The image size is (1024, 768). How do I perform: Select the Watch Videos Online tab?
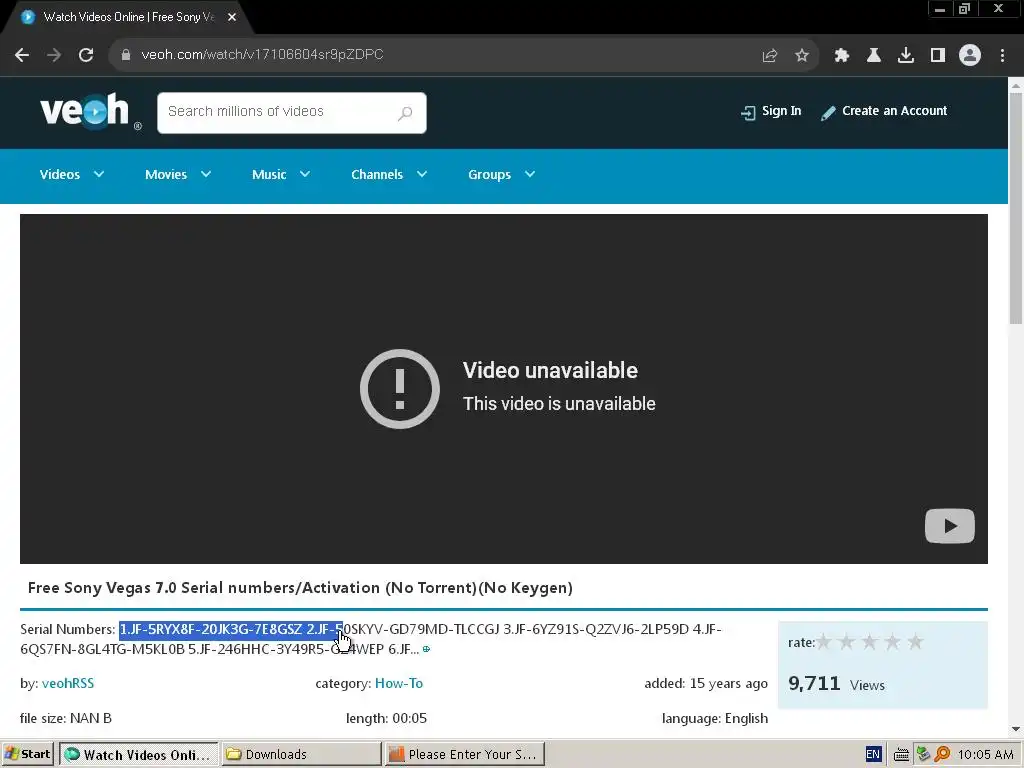128,17
